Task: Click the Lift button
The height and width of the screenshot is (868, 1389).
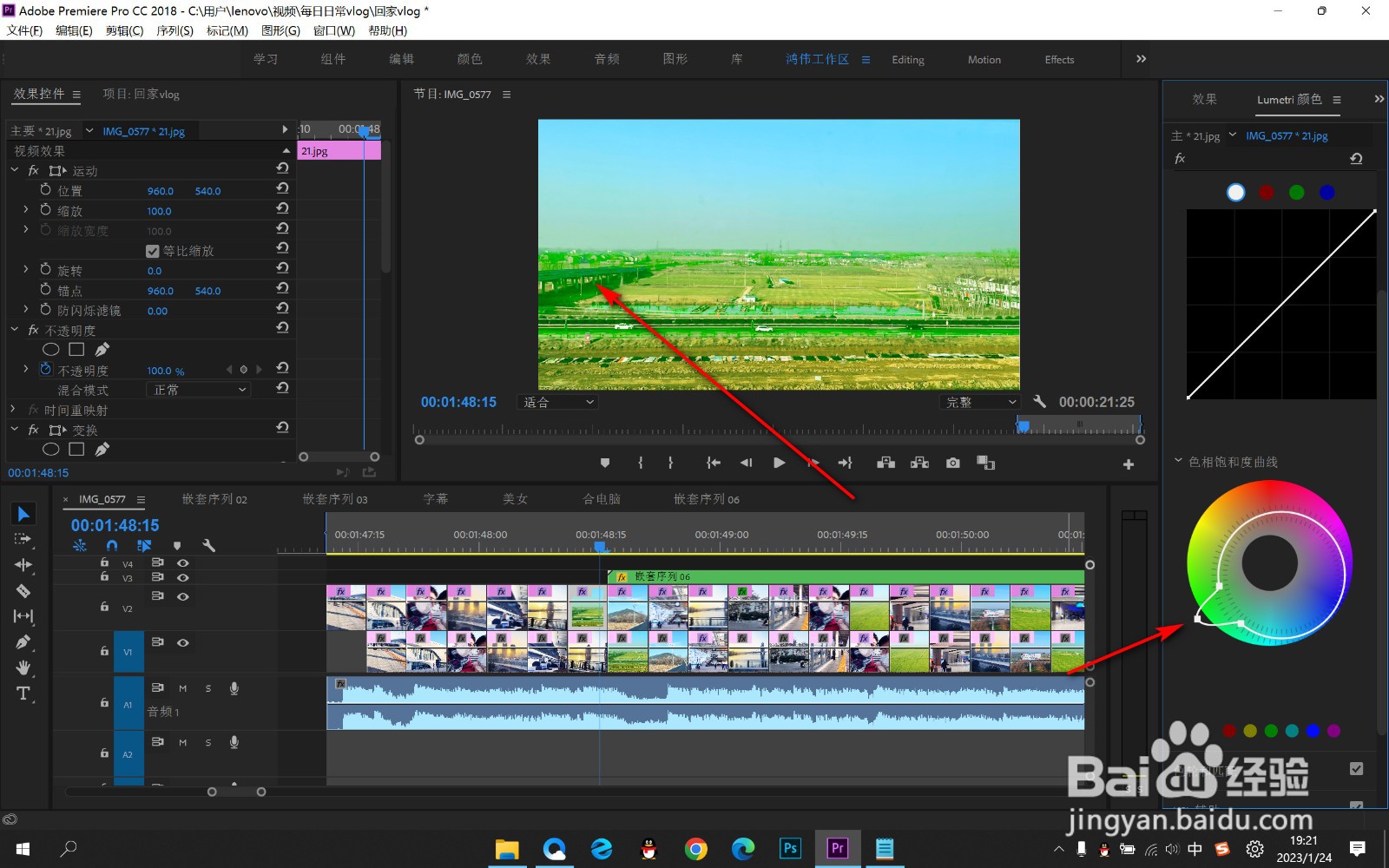Action: [885, 463]
